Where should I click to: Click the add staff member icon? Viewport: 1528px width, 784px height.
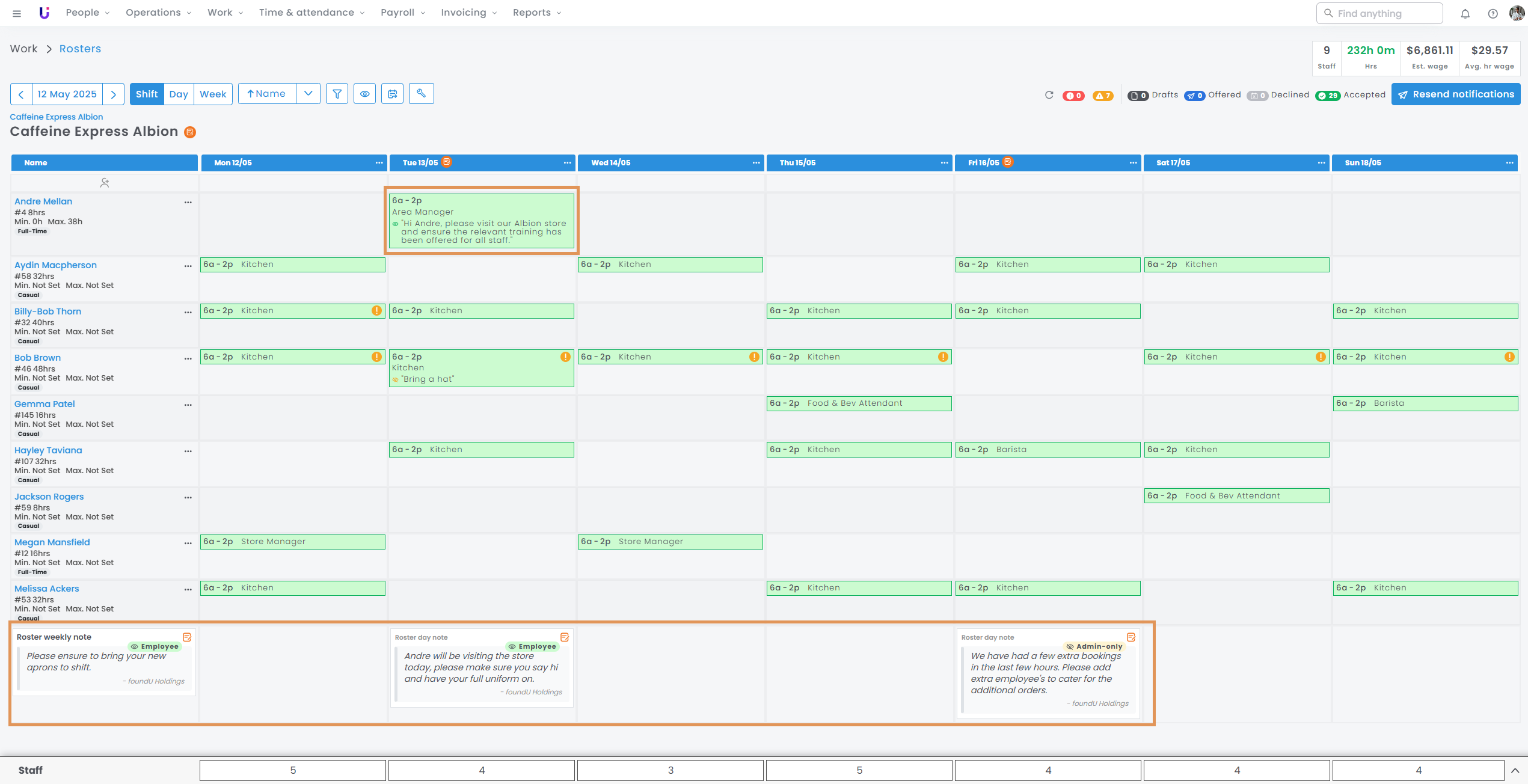point(105,183)
